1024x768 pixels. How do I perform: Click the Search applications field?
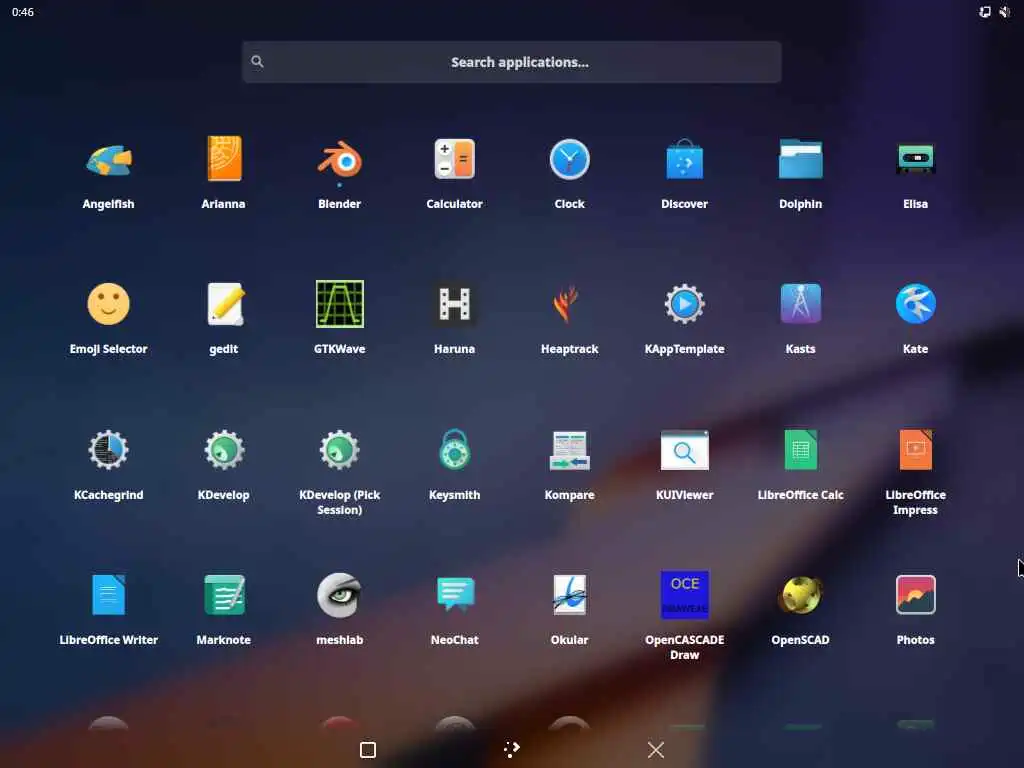tap(512, 62)
